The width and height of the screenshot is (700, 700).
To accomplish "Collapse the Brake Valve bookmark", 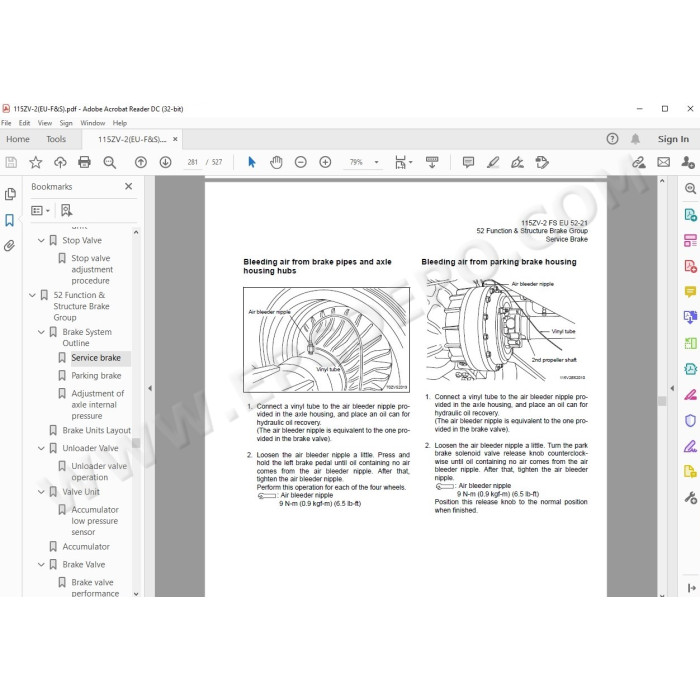I will click(x=41, y=565).
